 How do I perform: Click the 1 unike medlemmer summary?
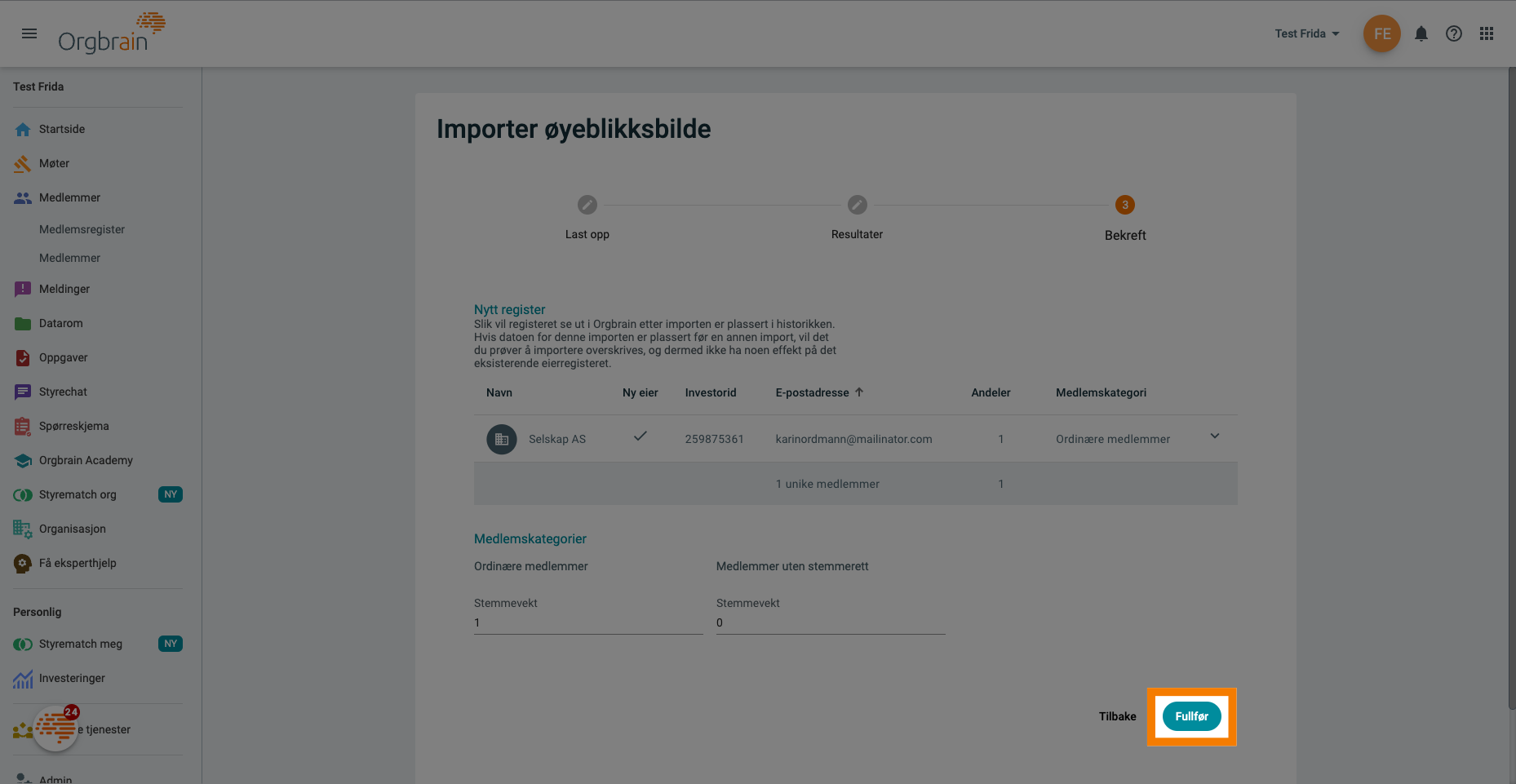click(827, 484)
